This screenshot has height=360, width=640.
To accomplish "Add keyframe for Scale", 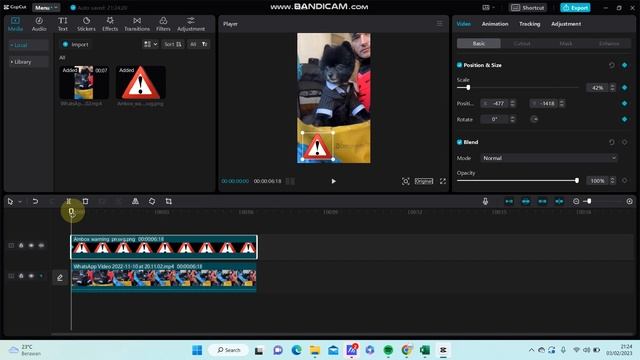I will pos(624,87).
